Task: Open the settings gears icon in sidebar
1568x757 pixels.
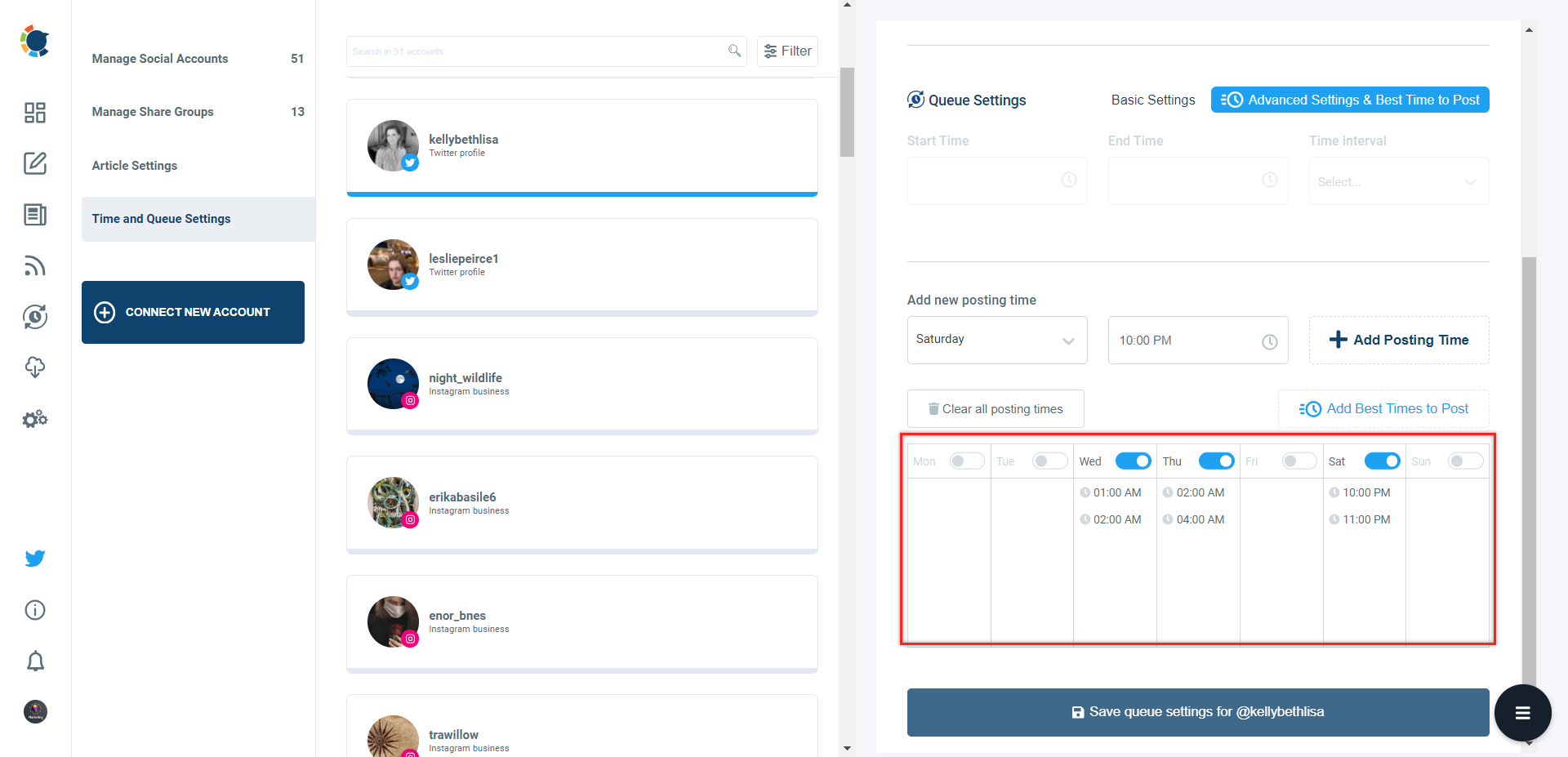Action: coord(34,418)
